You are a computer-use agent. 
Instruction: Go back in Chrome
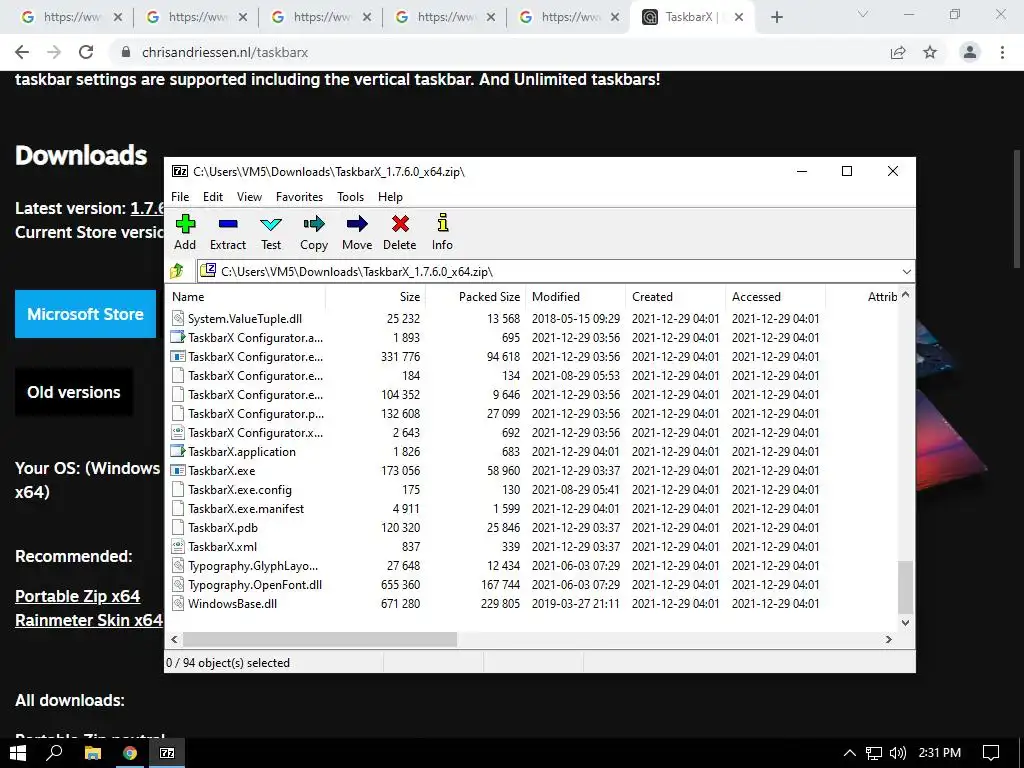point(22,52)
